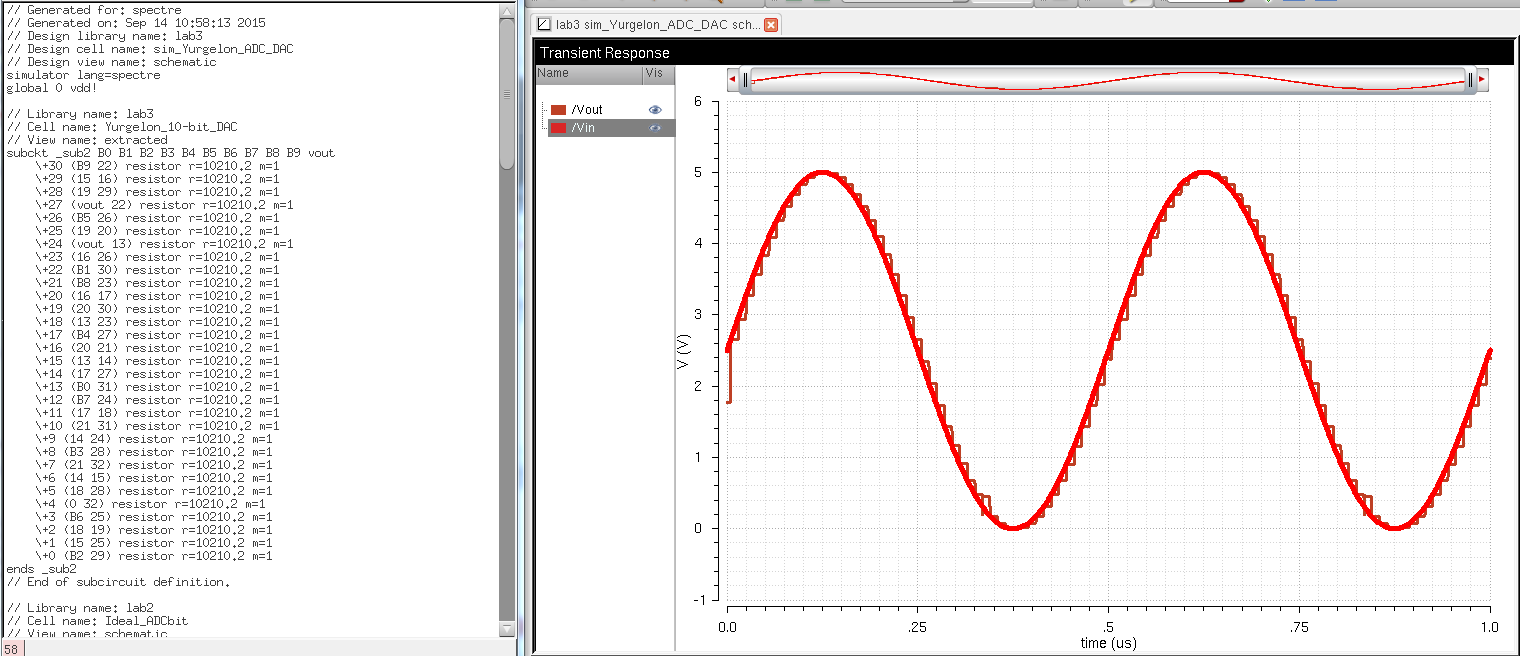Click left arrow of waveform overview slider
This screenshot has height=656, width=1520.
coord(733,80)
